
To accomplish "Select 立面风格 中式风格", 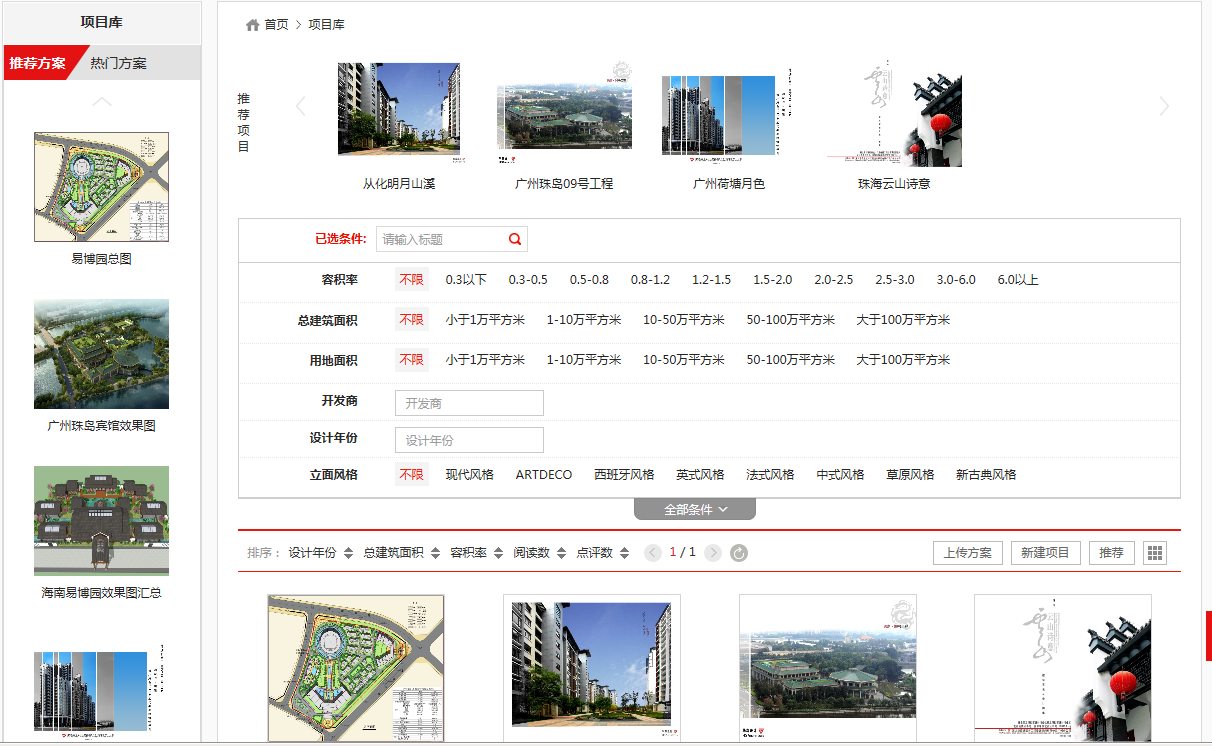I will point(840,475).
